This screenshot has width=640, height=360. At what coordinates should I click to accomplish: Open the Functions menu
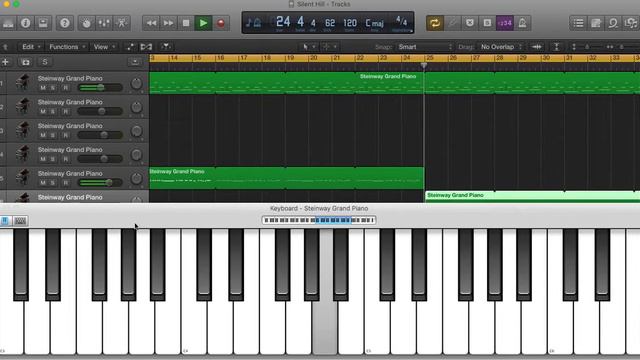point(67,47)
